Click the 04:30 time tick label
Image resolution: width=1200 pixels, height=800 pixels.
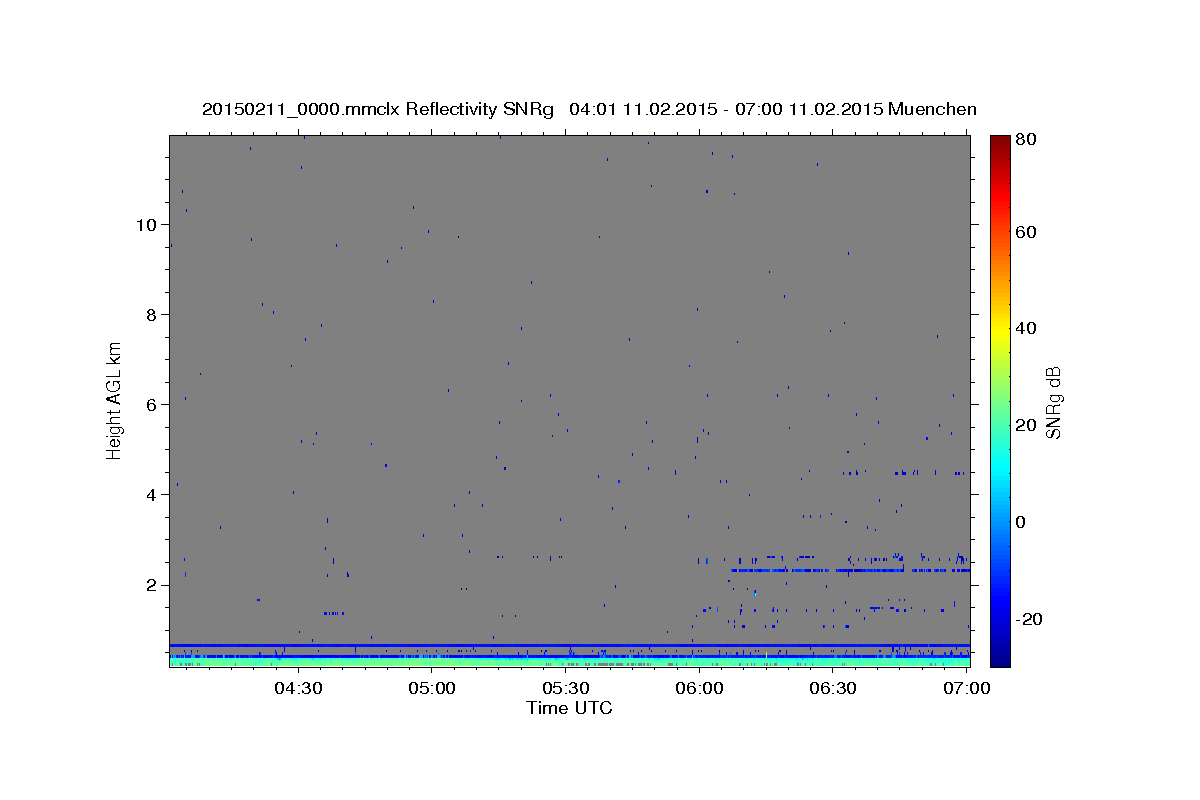(298, 688)
